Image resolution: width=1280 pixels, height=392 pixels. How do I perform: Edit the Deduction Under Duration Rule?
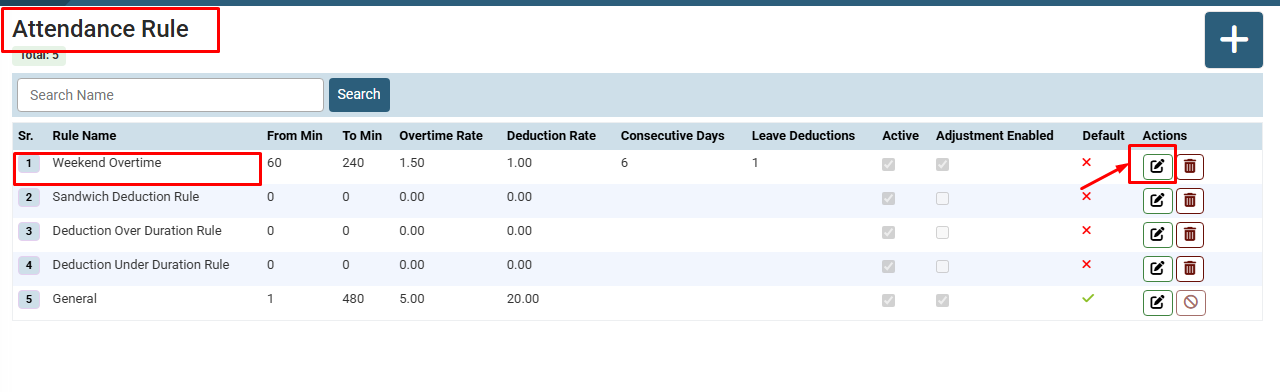point(1157,269)
